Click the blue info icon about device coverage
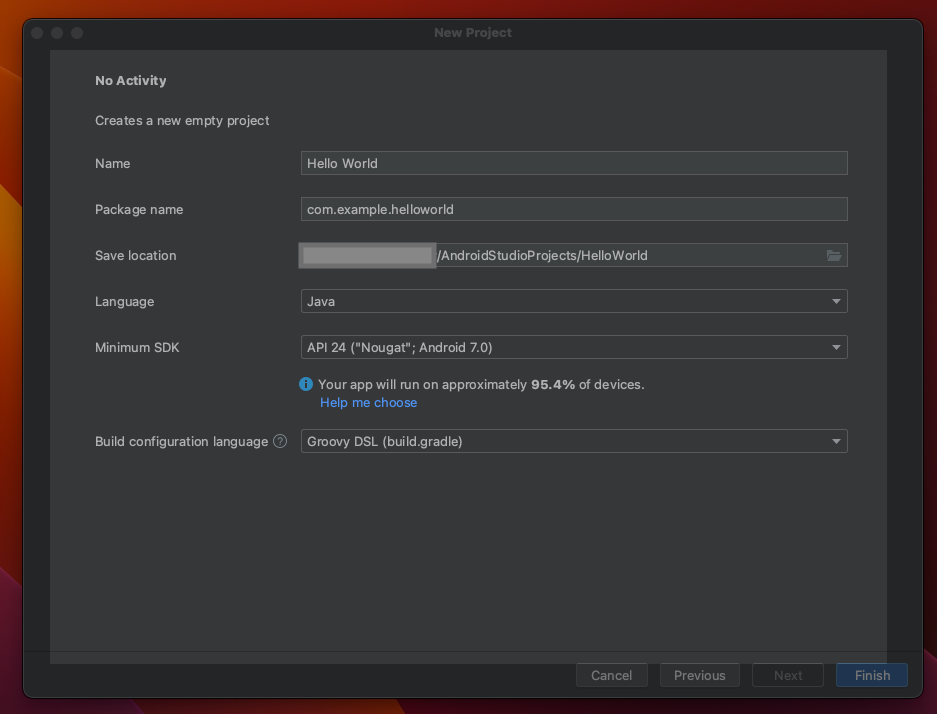Screen dimensions: 937x714 coord(306,384)
